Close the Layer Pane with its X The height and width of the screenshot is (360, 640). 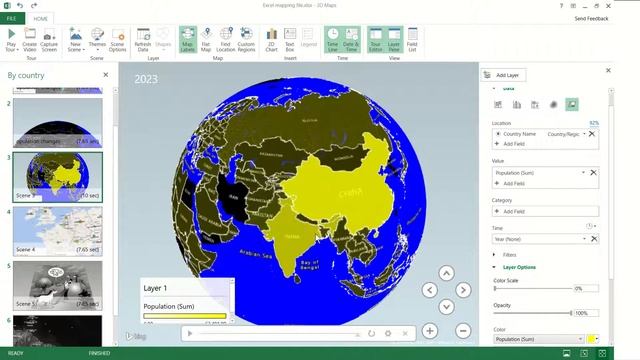608,70
